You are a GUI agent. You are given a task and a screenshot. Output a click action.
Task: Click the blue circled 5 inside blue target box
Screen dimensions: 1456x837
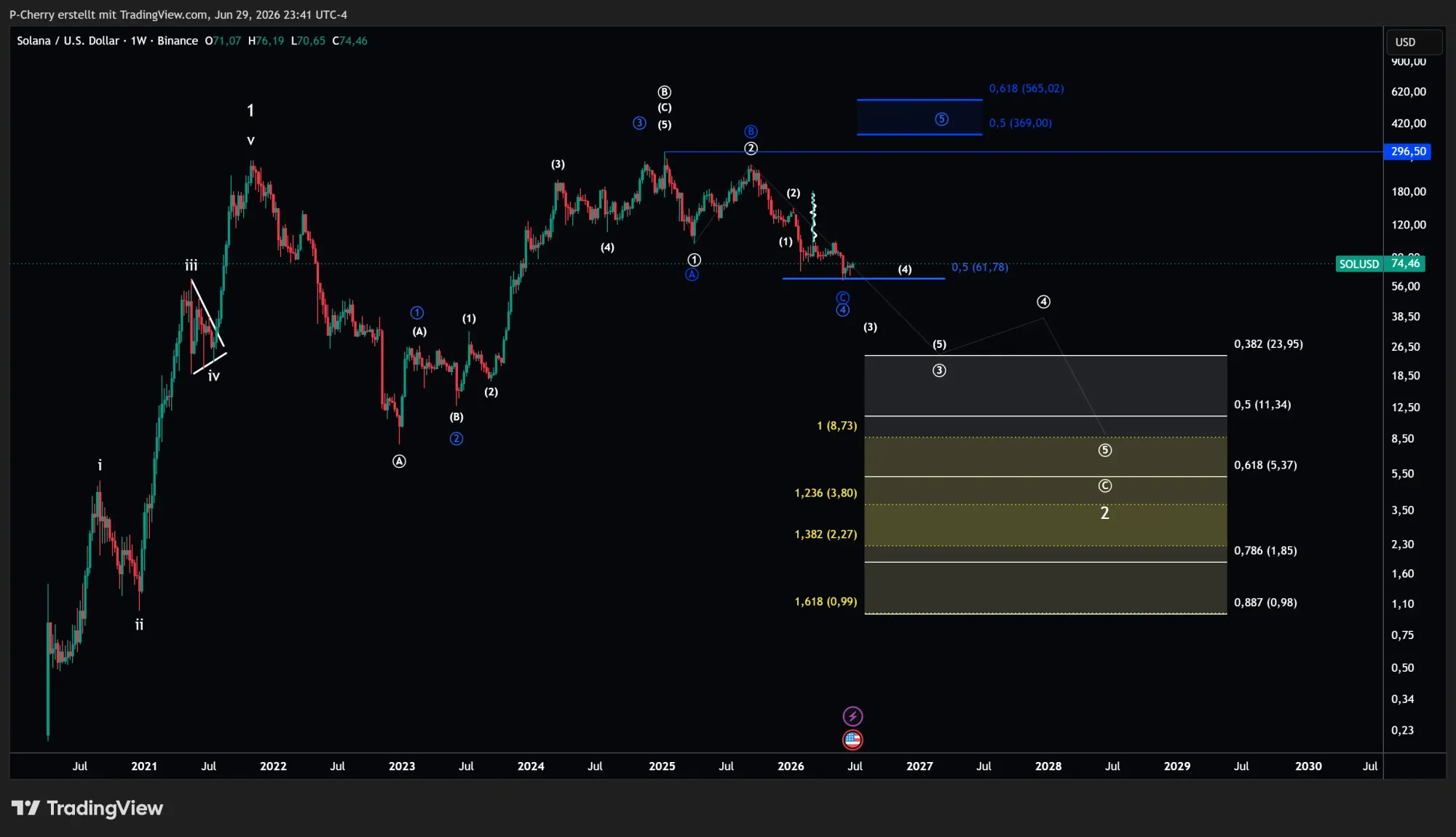[x=941, y=119]
